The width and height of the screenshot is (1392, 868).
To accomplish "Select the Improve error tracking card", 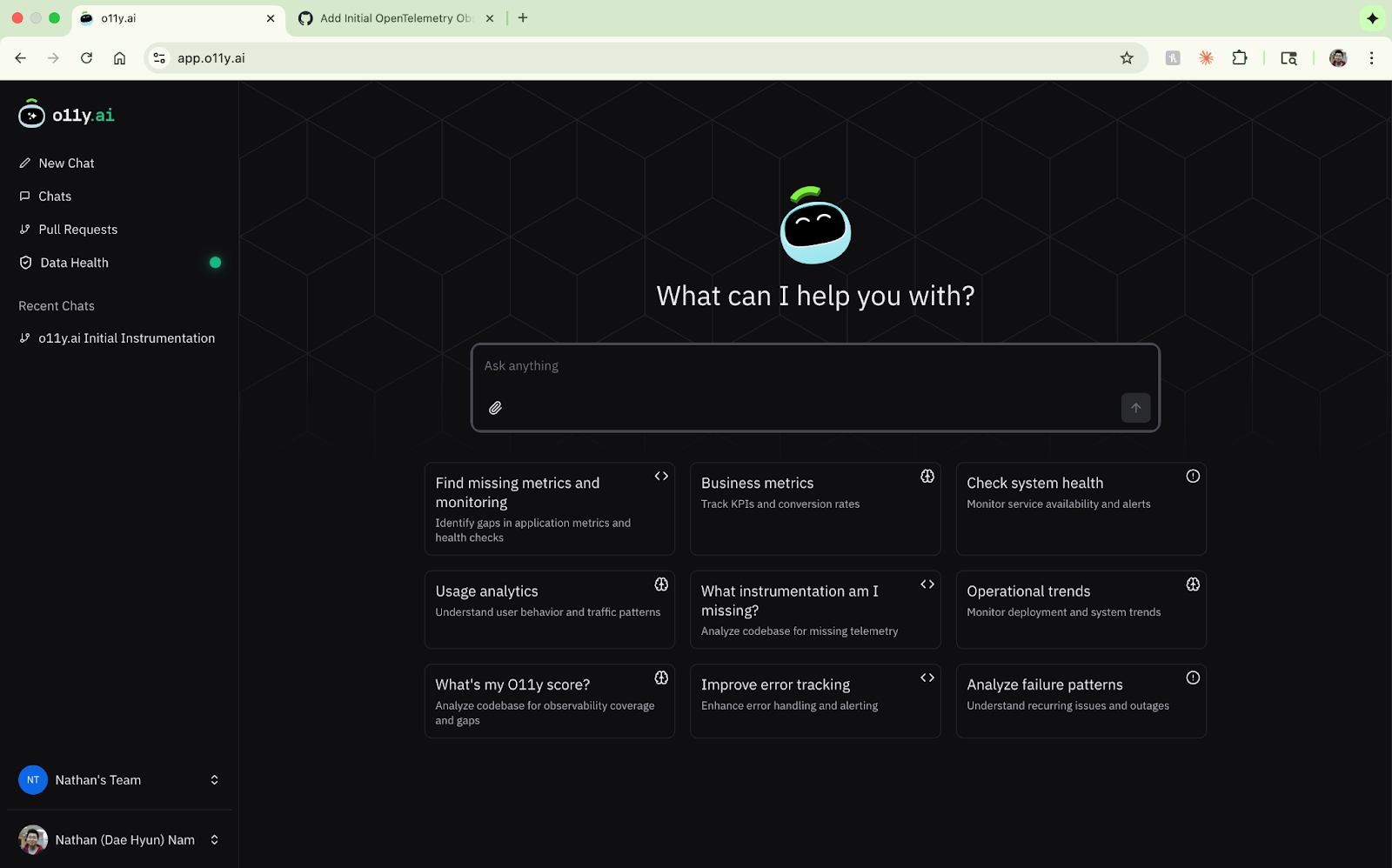I will point(815,701).
